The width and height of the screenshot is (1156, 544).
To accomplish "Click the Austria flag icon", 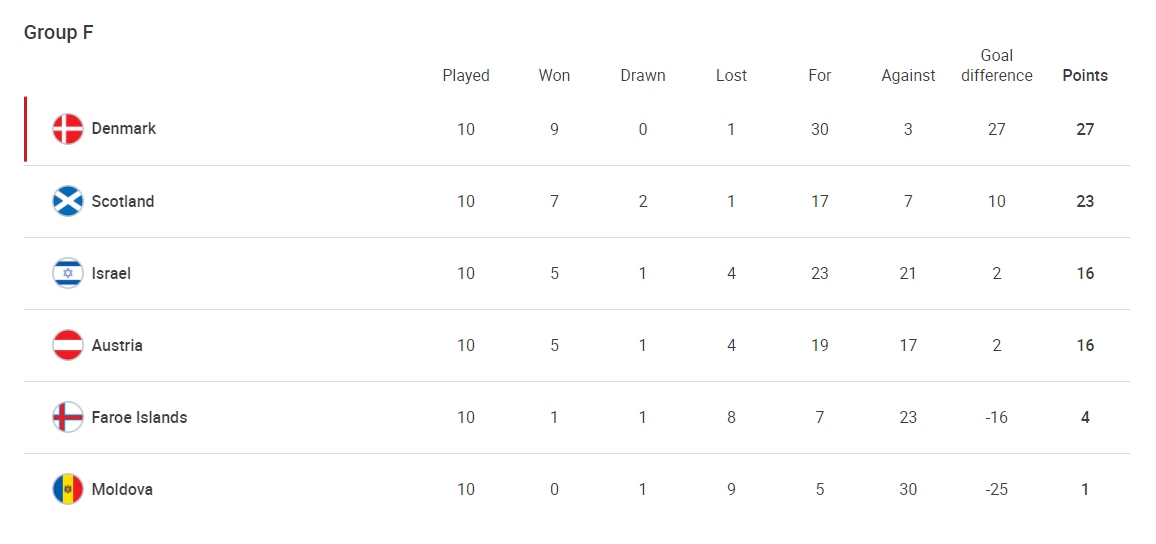I will tap(68, 345).
